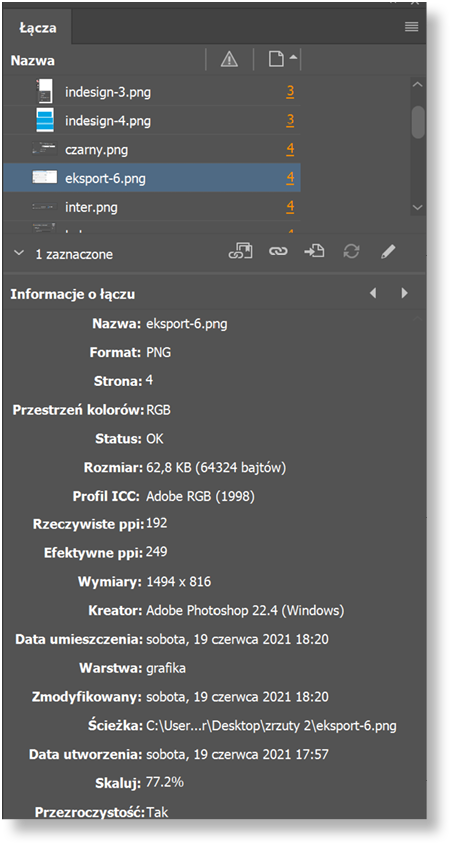Screen dimensions: 452x845
Task: Show previous link info with left arrow
Action: pos(373,293)
